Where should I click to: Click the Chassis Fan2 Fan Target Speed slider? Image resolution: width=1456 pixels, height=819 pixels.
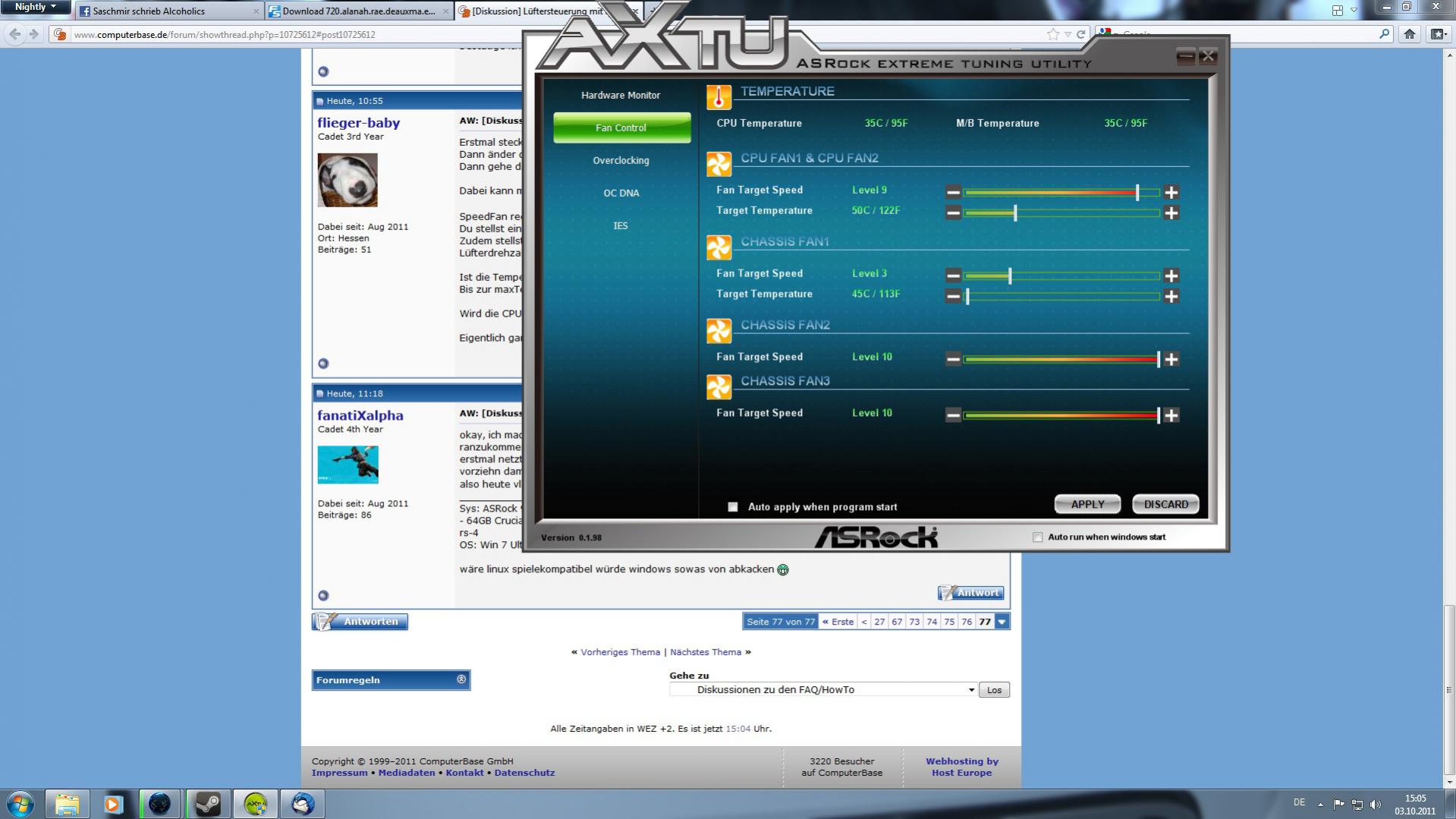pyautogui.click(x=1061, y=359)
